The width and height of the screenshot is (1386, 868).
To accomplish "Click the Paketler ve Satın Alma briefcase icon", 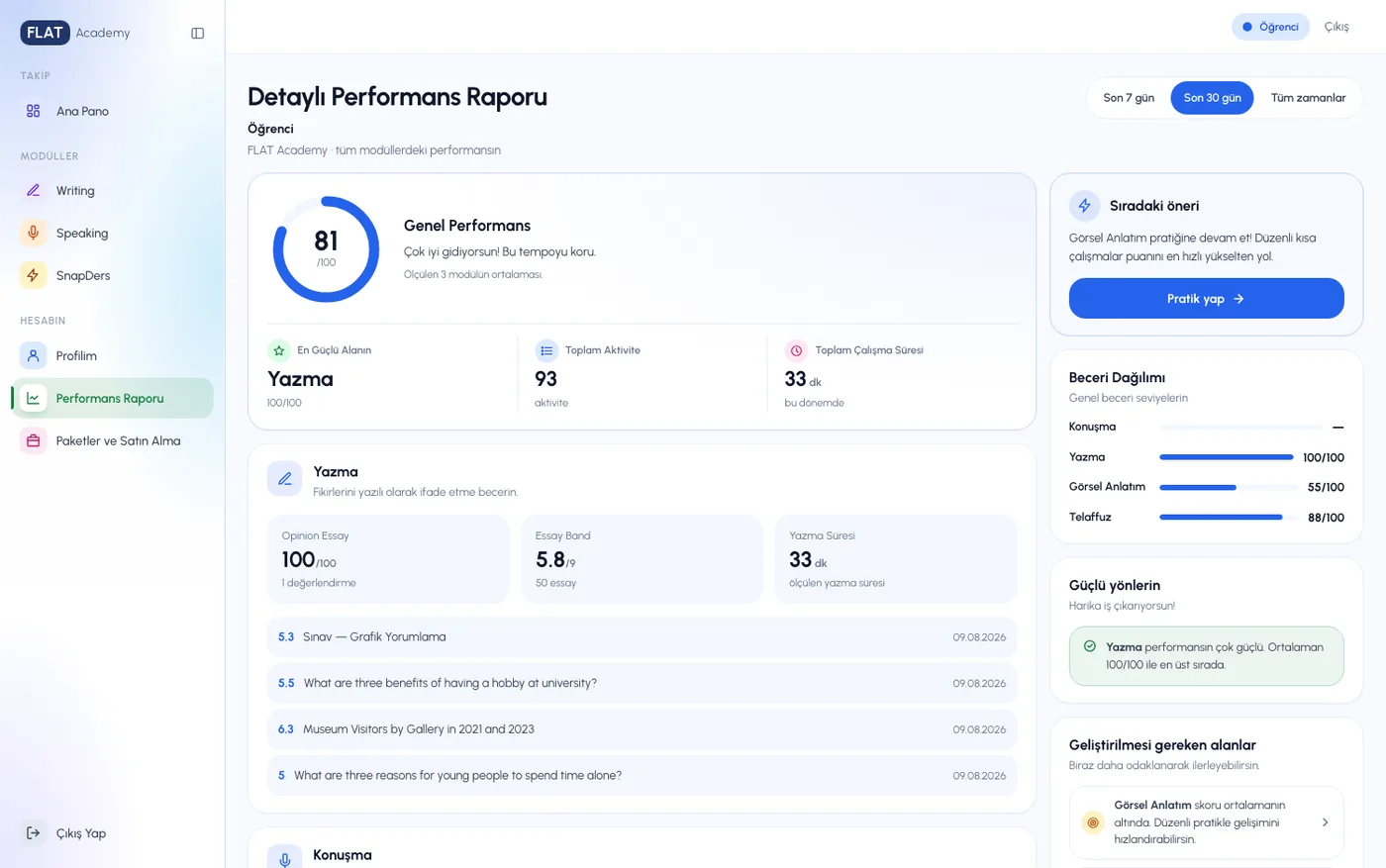I will click(x=33, y=440).
